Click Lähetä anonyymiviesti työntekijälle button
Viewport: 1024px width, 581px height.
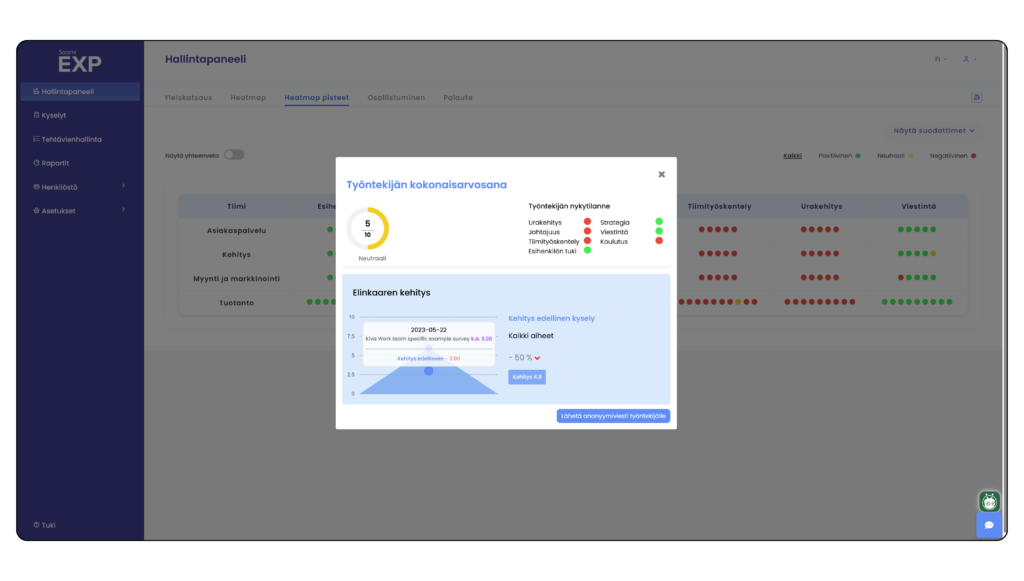click(613, 416)
